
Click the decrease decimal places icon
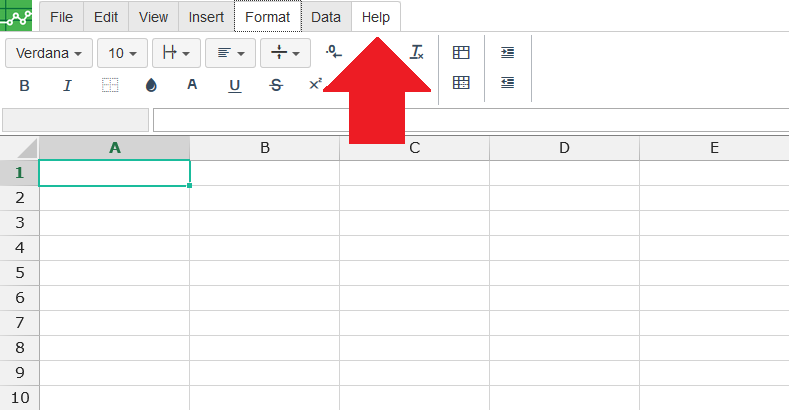pyautogui.click(x=334, y=52)
